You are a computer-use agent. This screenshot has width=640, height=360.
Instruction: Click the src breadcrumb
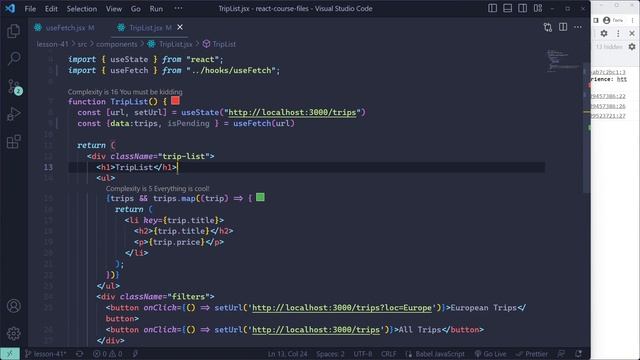82,44
